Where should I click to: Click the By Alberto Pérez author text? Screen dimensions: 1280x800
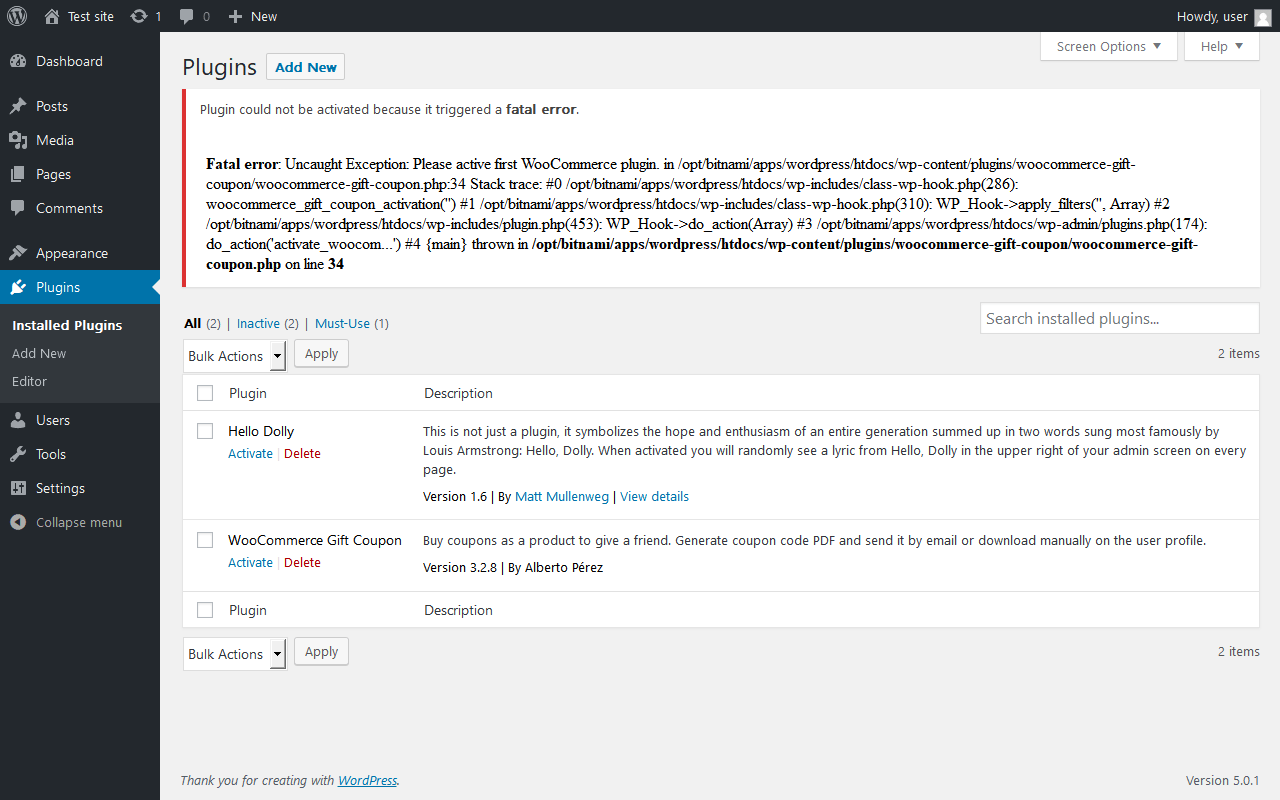click(556, 567)
